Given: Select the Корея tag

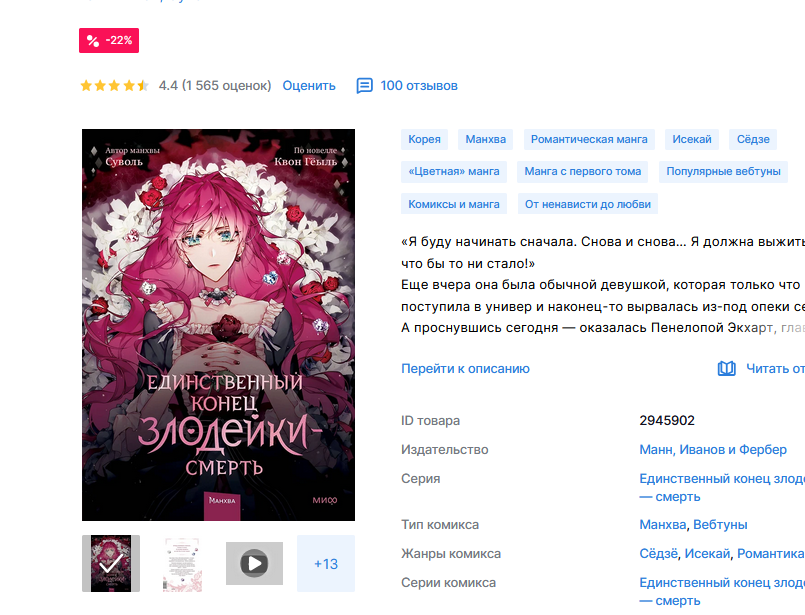Looking at the screenshot, I should (424, 139).
